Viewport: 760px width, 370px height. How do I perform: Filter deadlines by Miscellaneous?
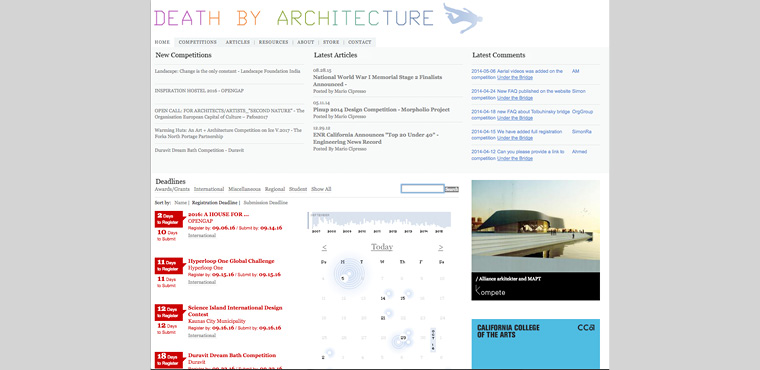(244, 189)
